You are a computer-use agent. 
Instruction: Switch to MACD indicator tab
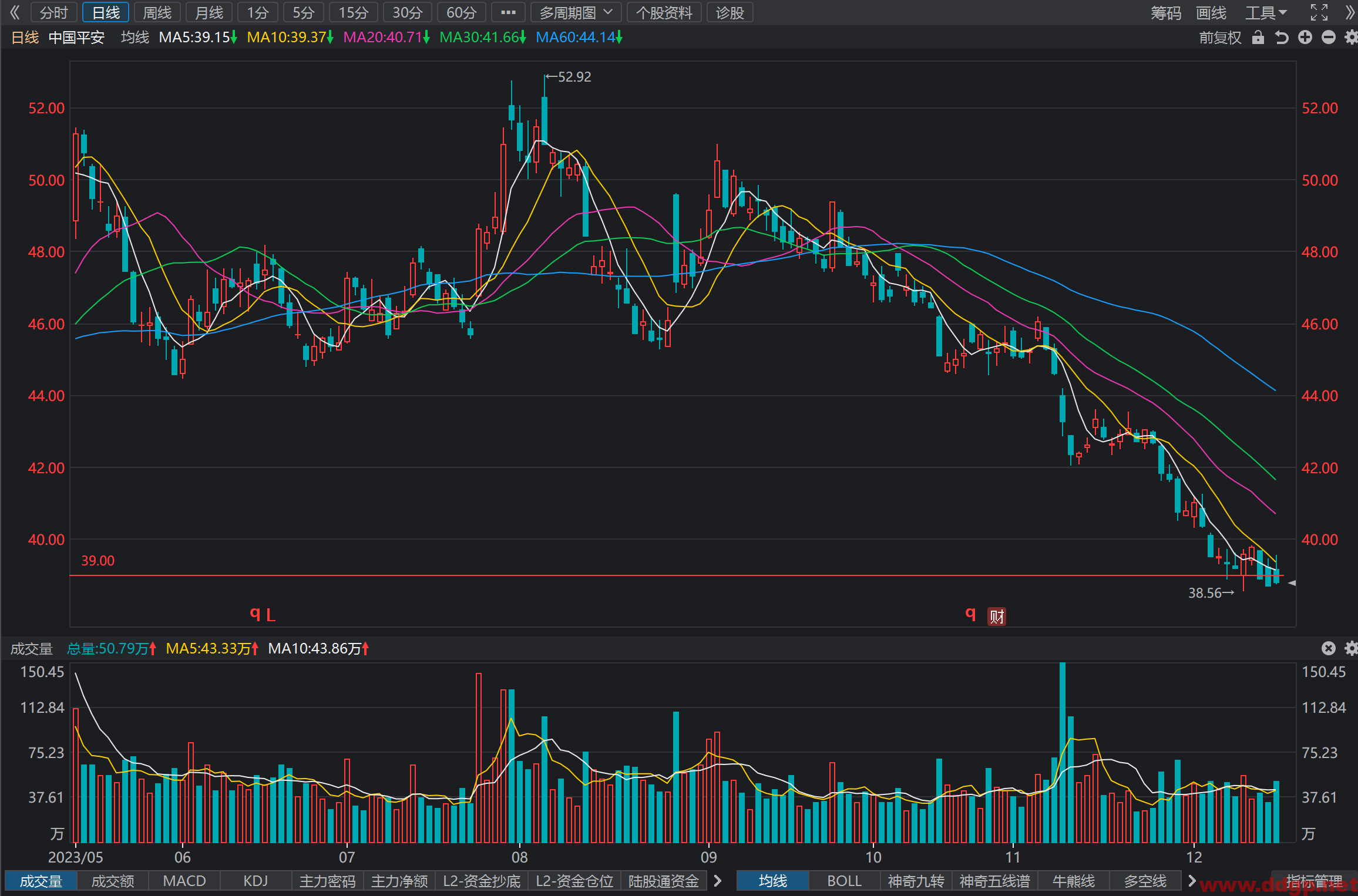point(184,881)
